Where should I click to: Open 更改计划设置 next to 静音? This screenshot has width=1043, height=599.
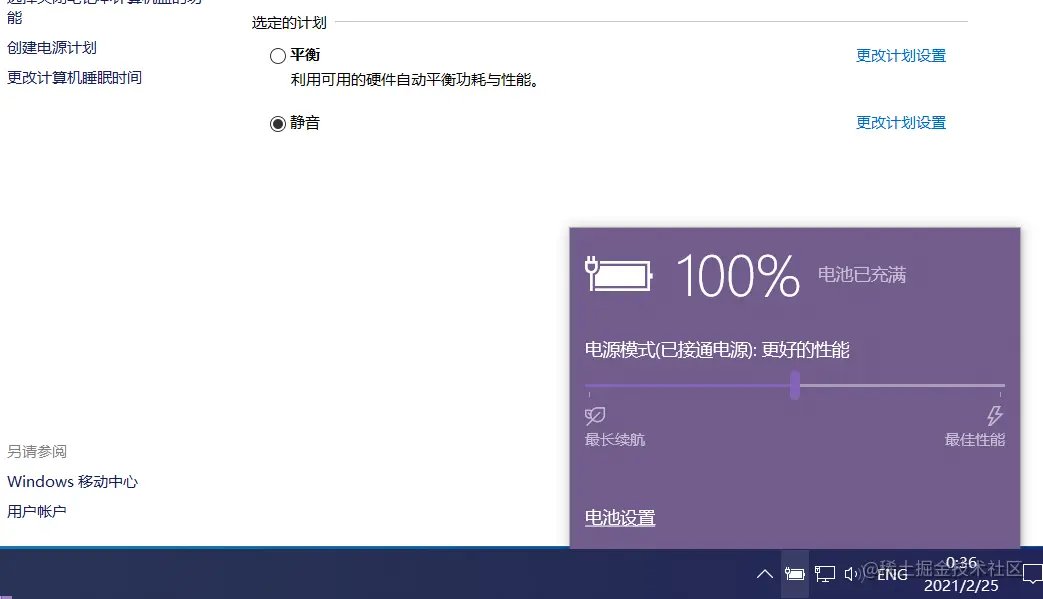[x=900, y=122]
